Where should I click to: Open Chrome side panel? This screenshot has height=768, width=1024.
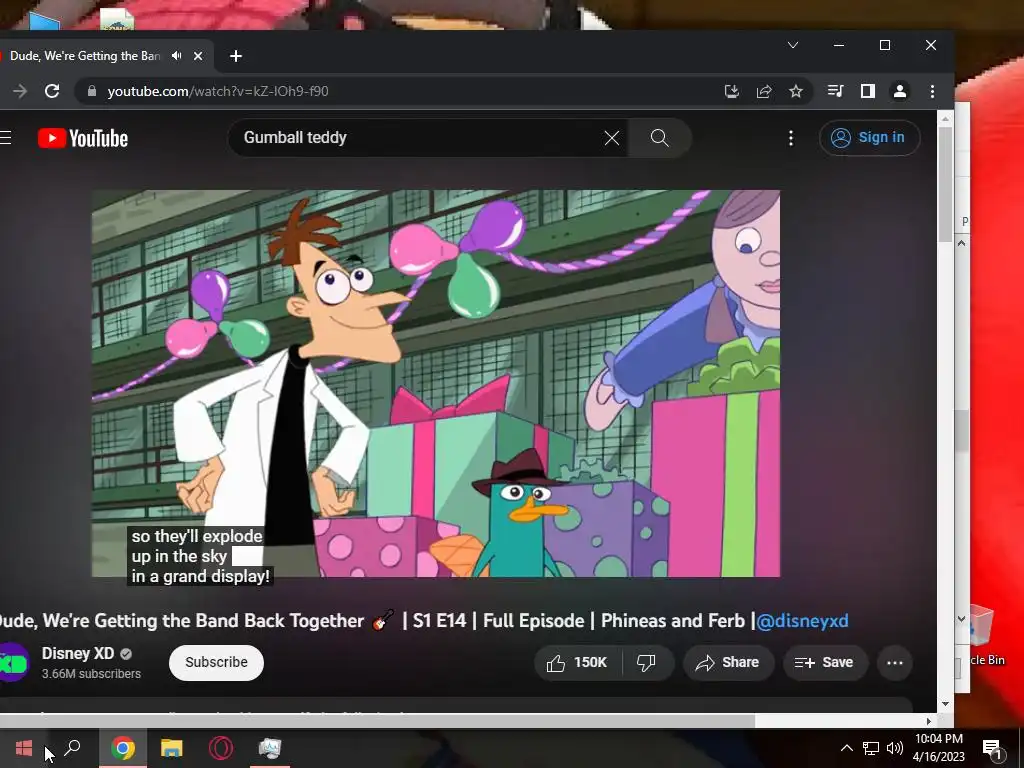tap(867, 91)
